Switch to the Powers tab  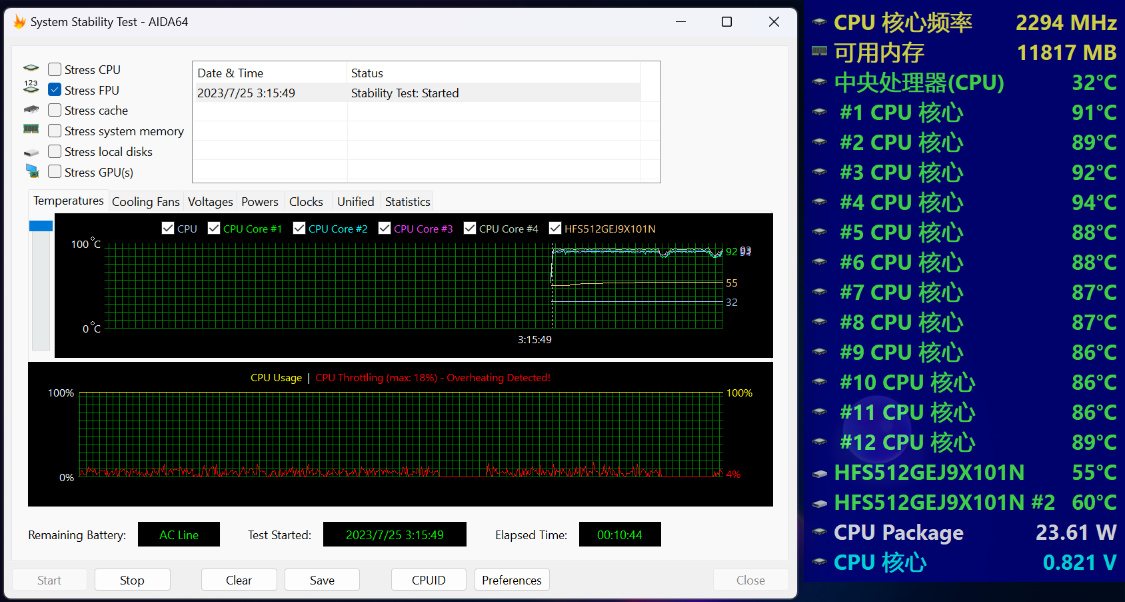click(260, 202)
